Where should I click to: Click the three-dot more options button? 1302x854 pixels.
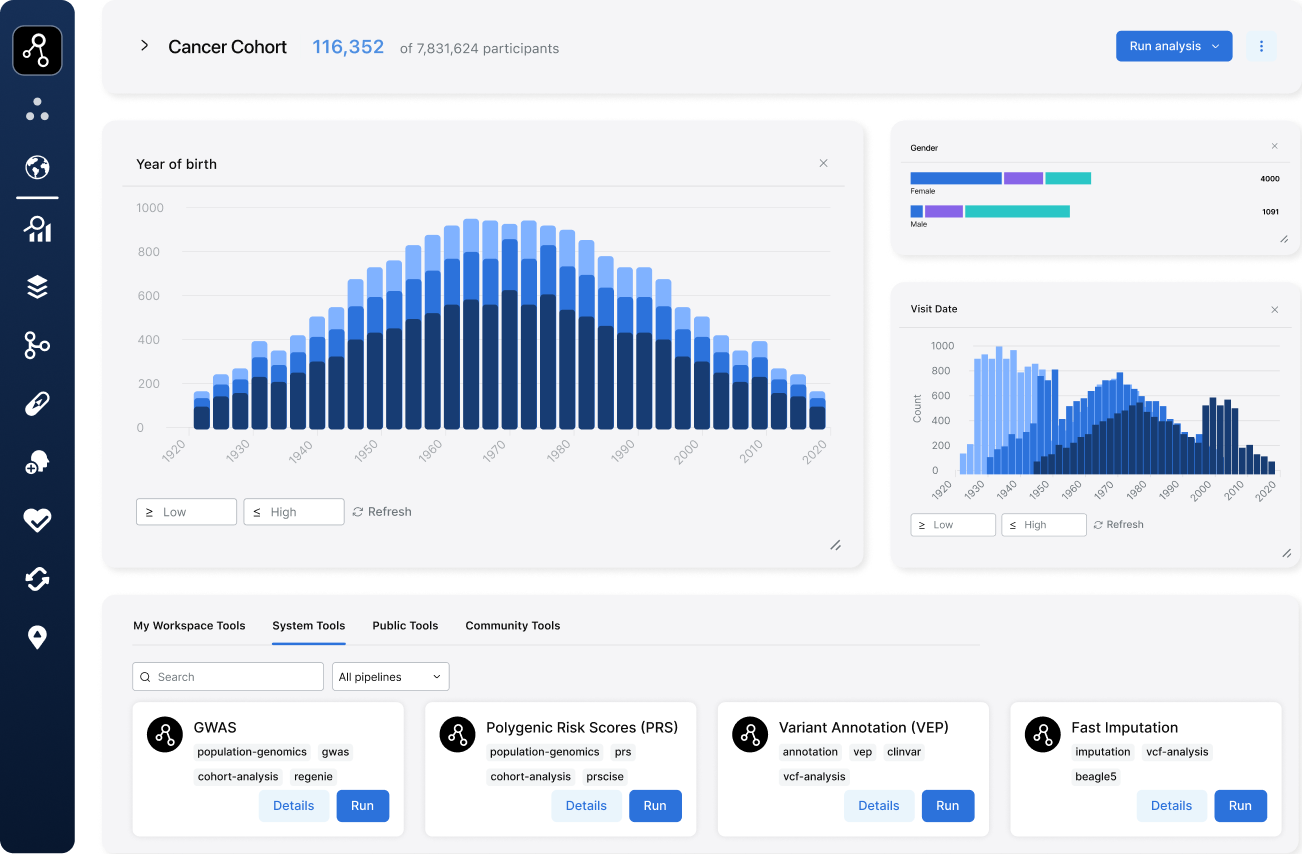pyautogui.click(x=1261, y=46)
